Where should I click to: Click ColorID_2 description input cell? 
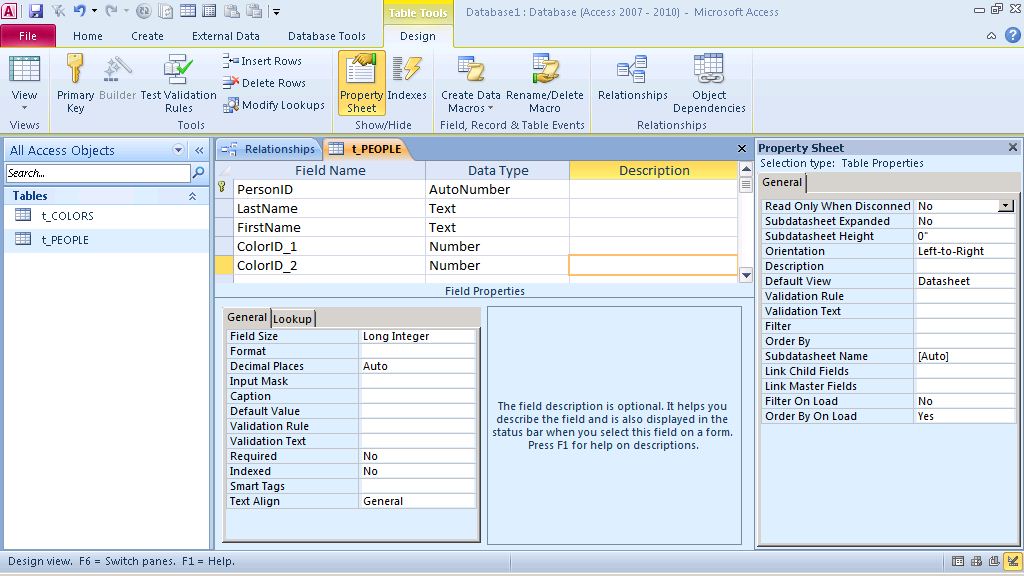[x=653, y=265]
